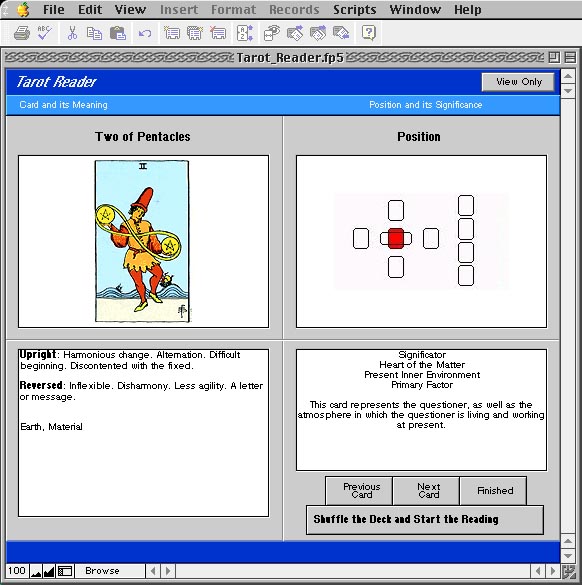Create a New Record via toolbar icon
Screen dimensions: 582x585
(172, 33)
